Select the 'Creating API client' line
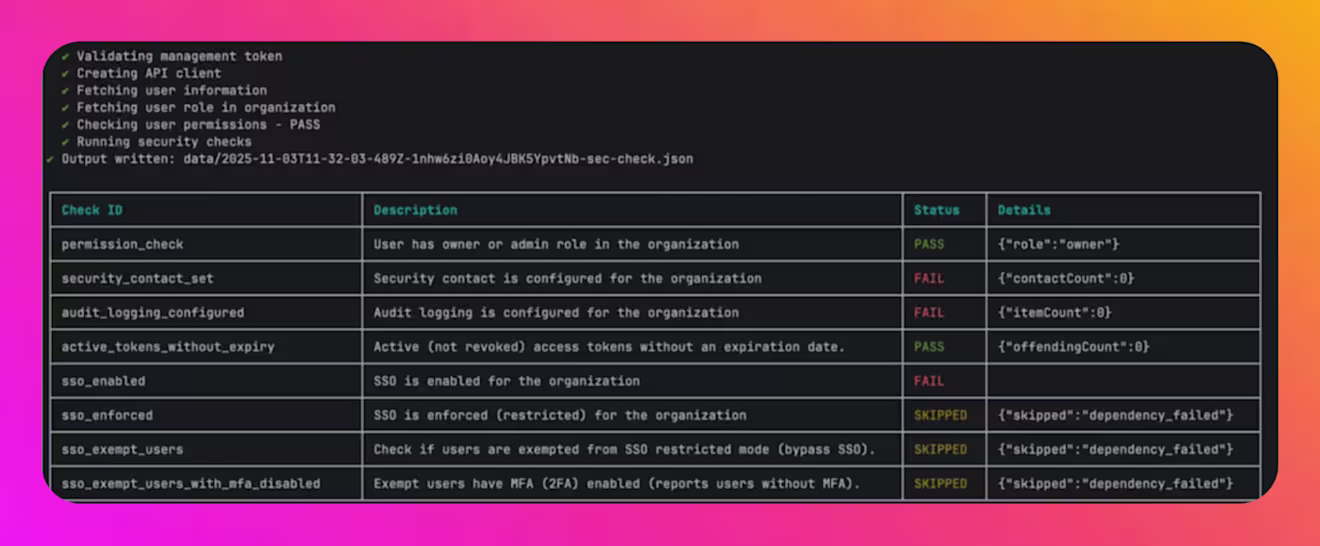The width and height of the screenshot is (1320, 546). pyautogui.click(x=141, y=73)
